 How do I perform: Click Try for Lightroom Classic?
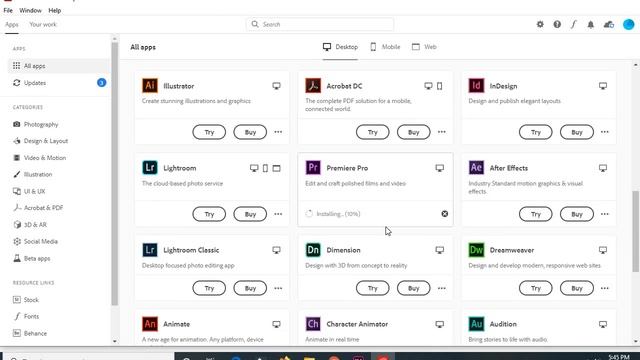coord(209,288)
